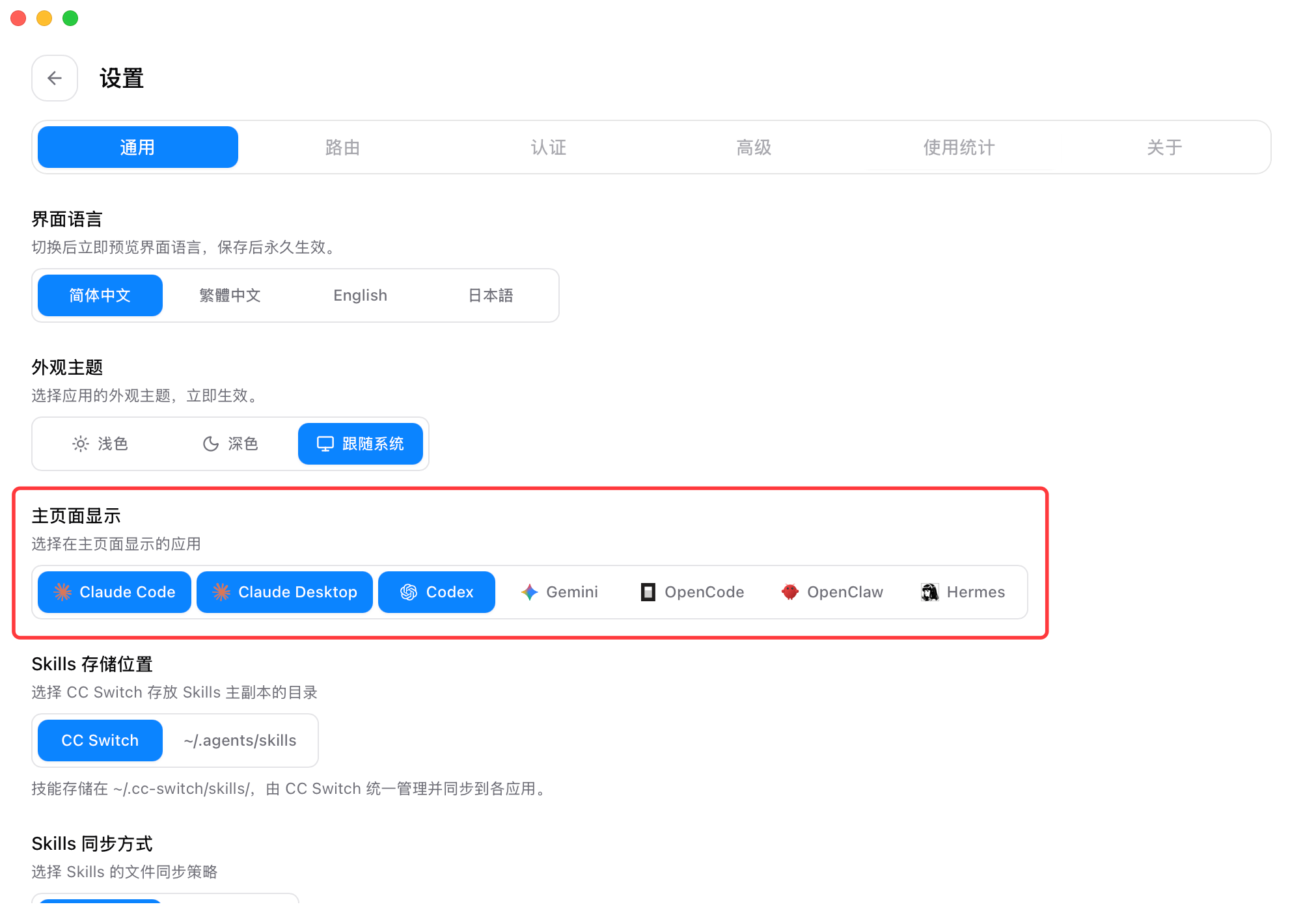View the 使用统计 tab
The width and height of the screenshot is (1303, 924).
[x=959, y=147]
